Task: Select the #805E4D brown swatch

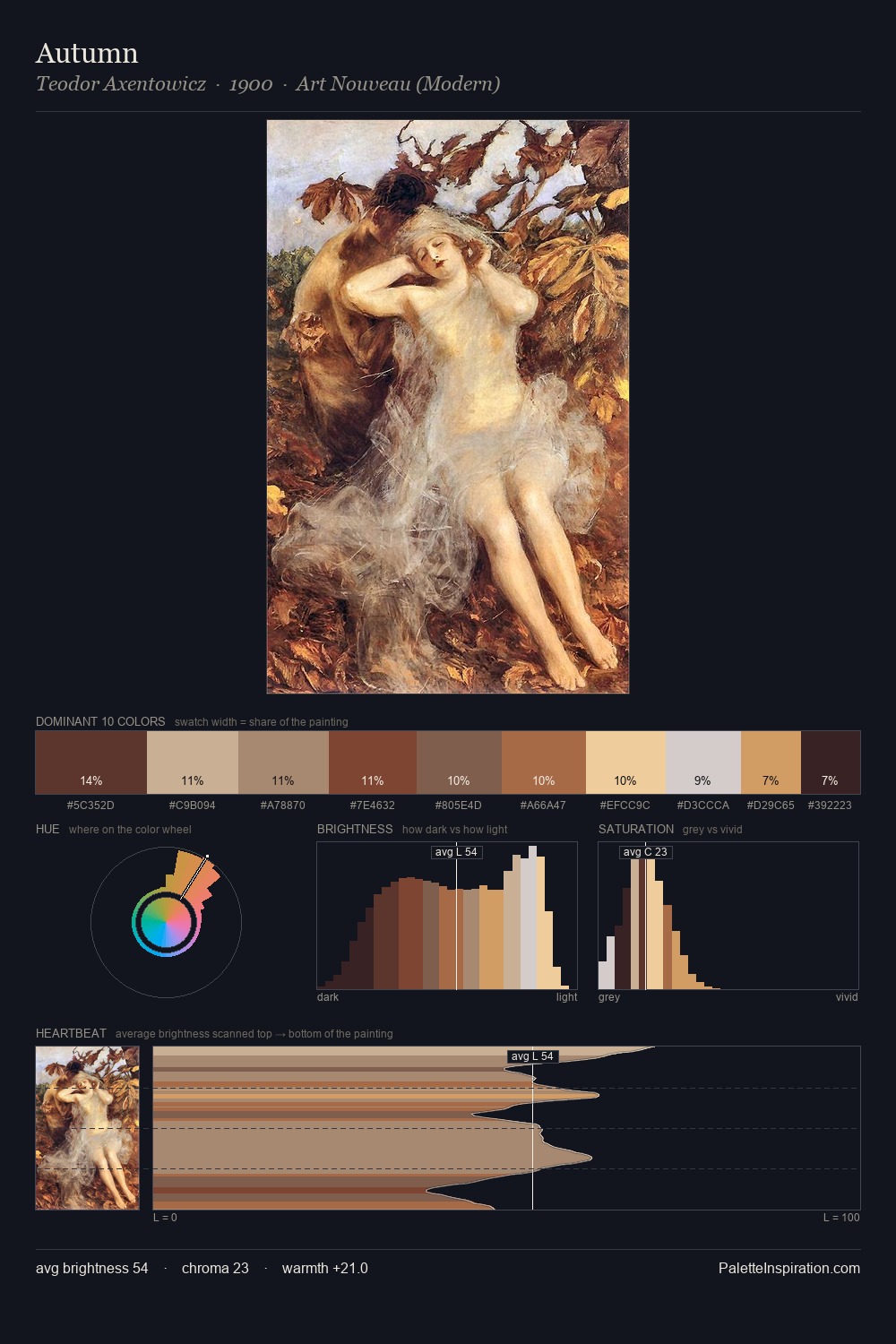Action: [x=459, y=762]
